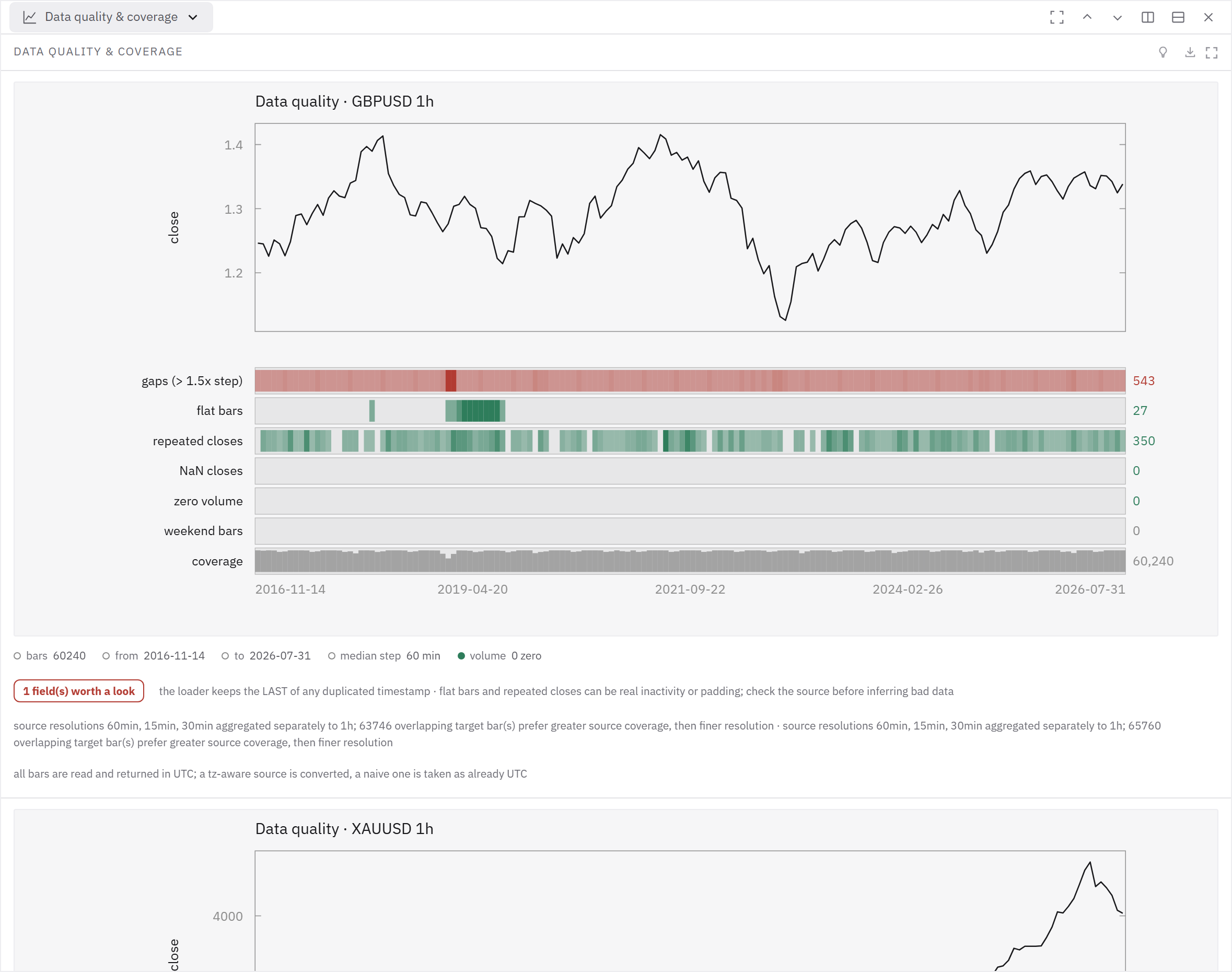Click the gaps count 543

[1143, 381]
